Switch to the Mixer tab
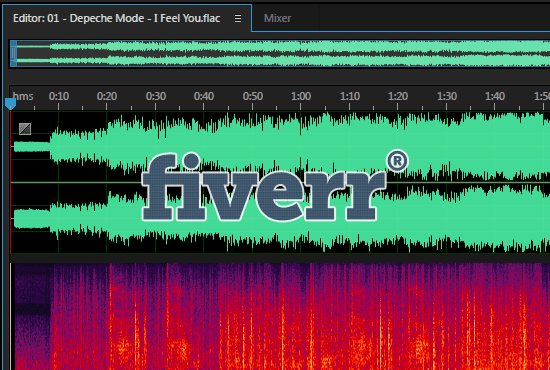Screen dimensions: 550x370 (x=277, y=18)
